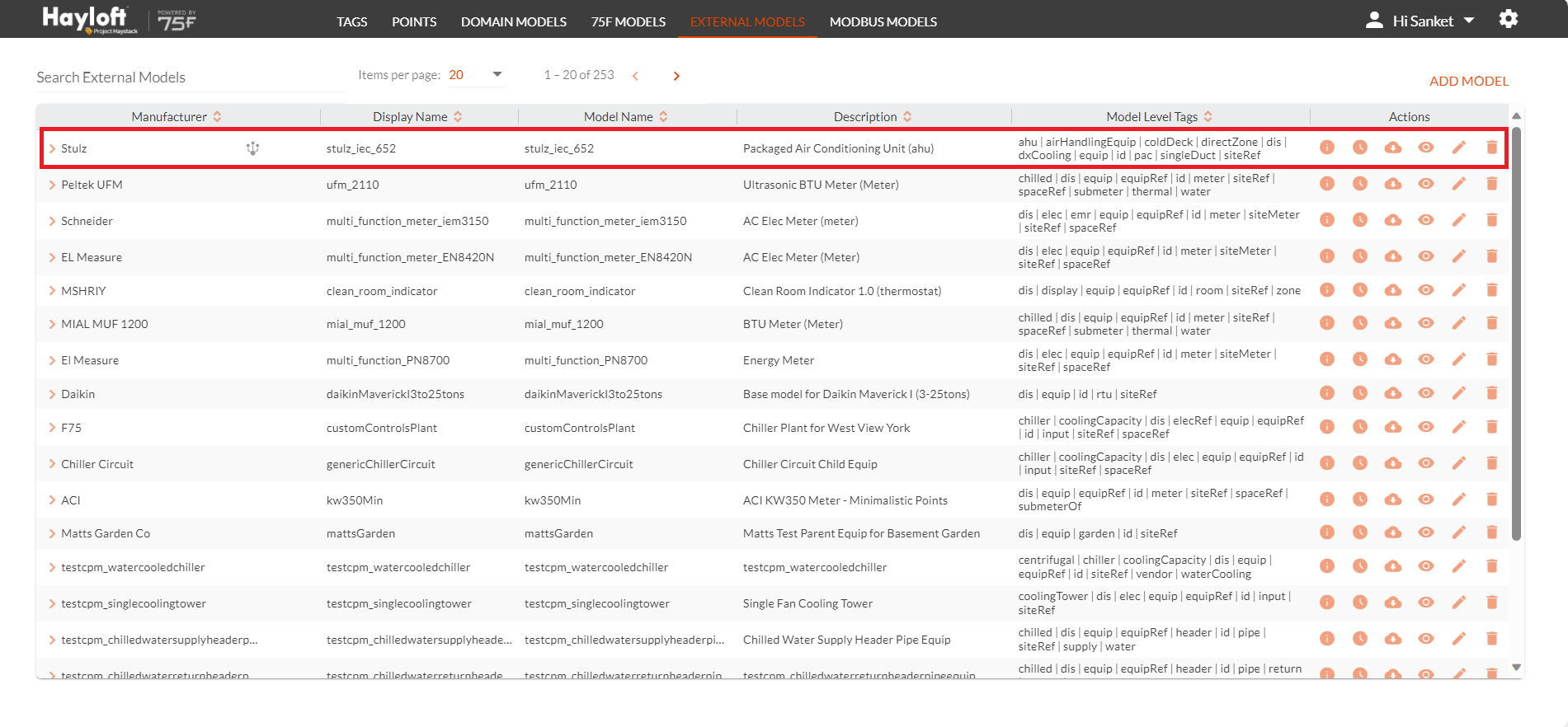Toggle view eye for ACI model
1568x727 pixels.
(x=1425, y=500)
